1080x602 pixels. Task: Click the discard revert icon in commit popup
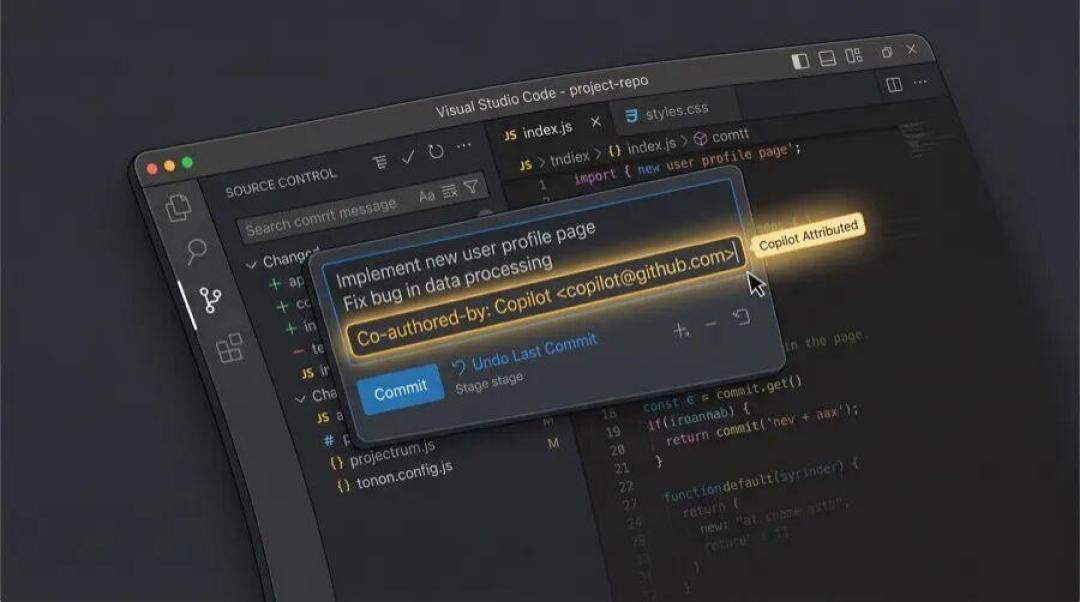pos(741,317)
